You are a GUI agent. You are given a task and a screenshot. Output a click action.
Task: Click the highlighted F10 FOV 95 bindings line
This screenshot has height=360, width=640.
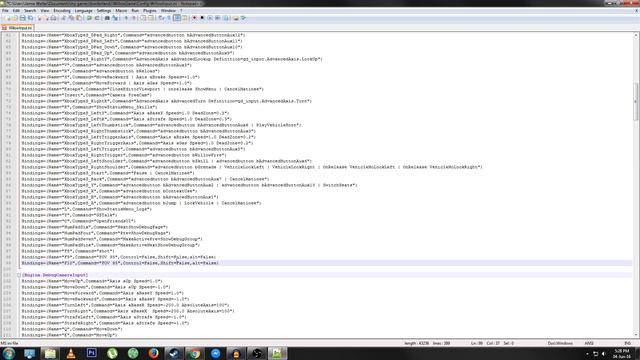tap(120, 263)
